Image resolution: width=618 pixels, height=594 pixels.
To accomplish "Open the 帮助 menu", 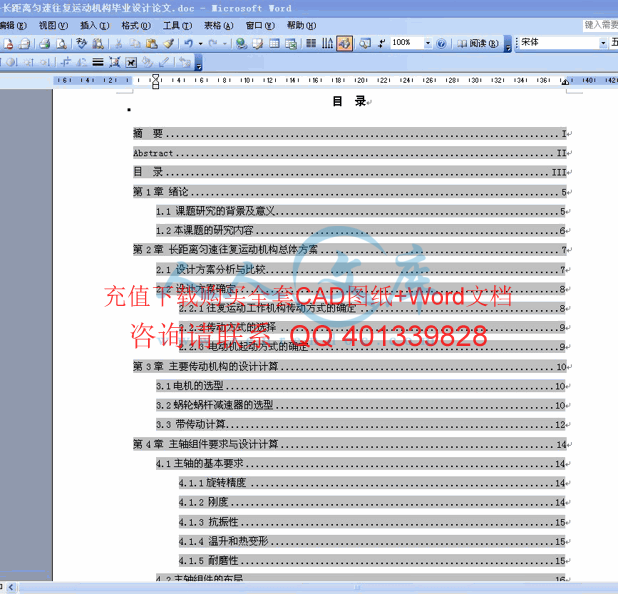I will coord(302,26).
